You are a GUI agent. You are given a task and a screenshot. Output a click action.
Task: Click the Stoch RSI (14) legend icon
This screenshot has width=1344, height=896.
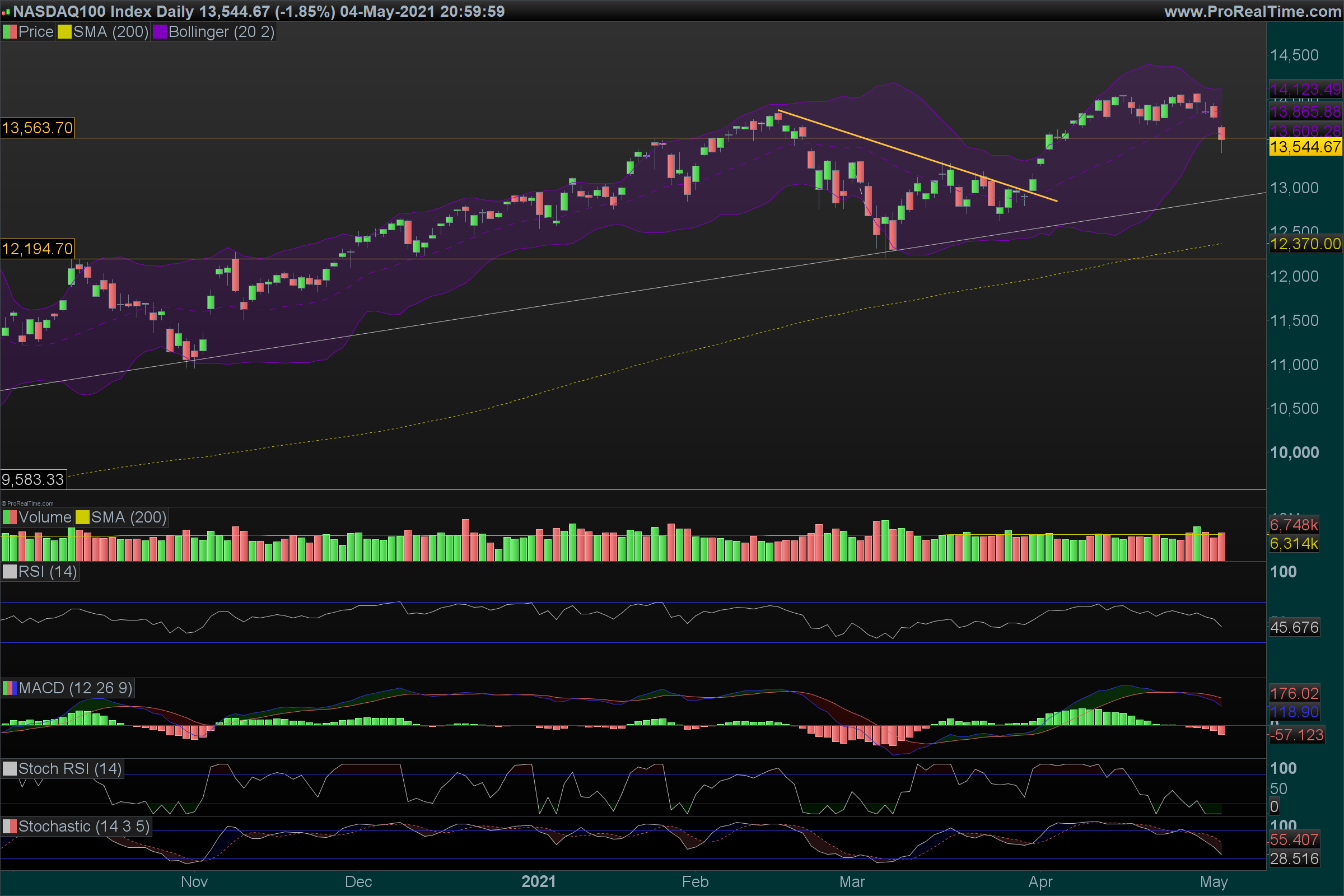(x=9, y=768)
